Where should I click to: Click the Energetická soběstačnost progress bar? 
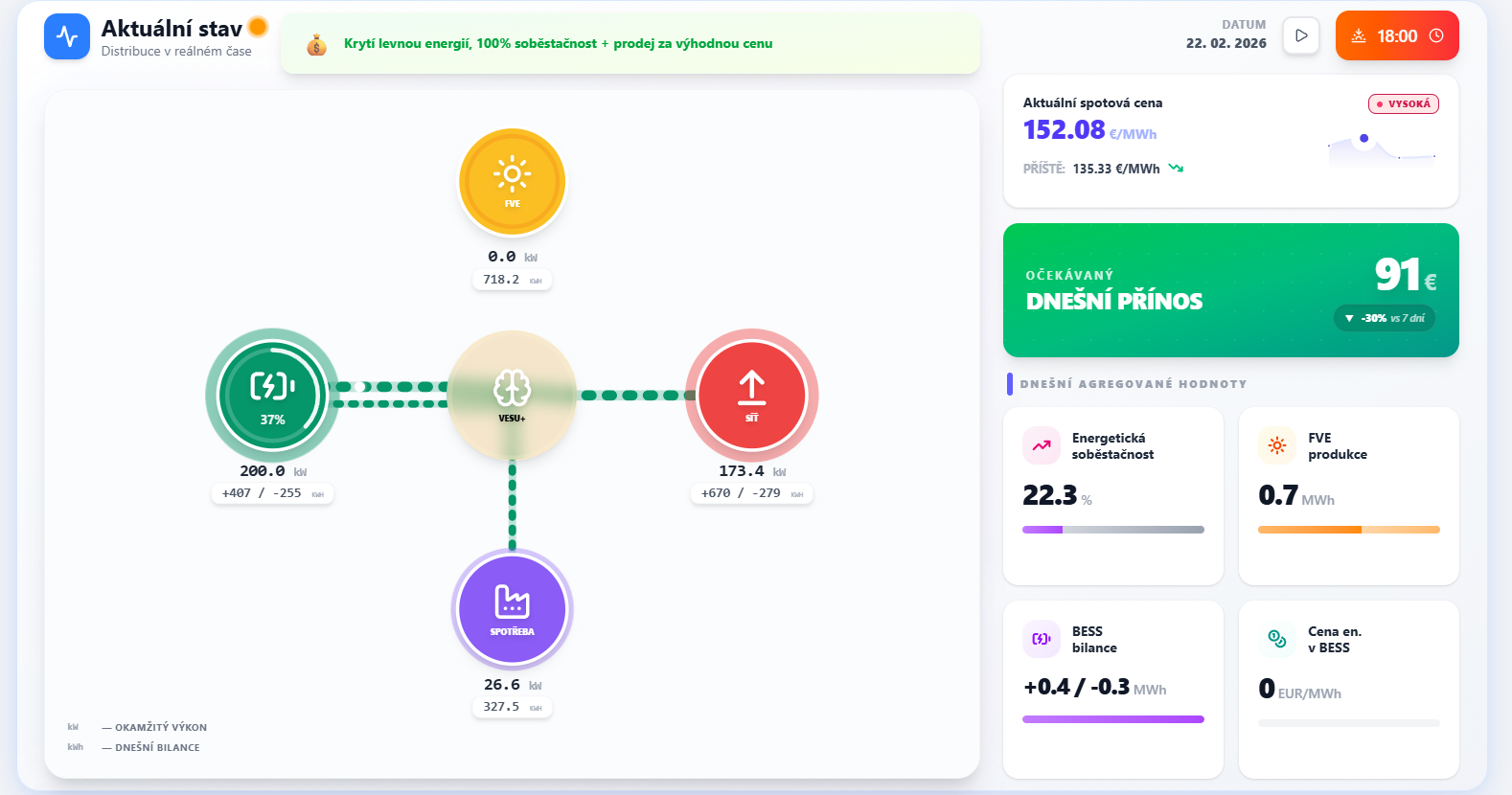pos(1112,530)
